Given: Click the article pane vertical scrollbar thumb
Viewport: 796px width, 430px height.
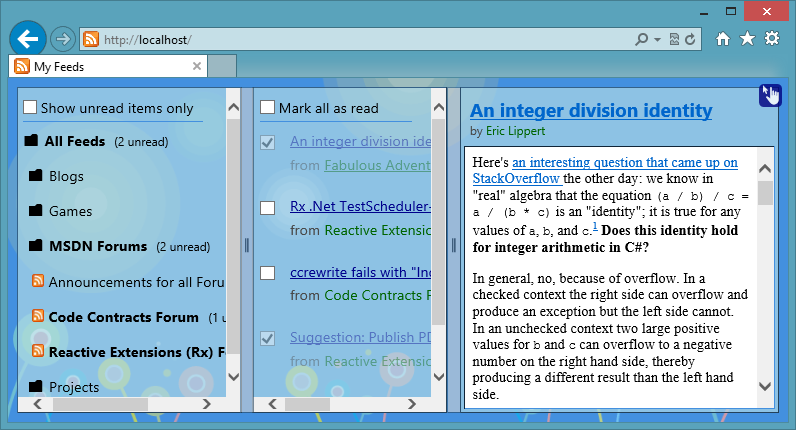Looking at the screenshot, I should click(765, 193).
